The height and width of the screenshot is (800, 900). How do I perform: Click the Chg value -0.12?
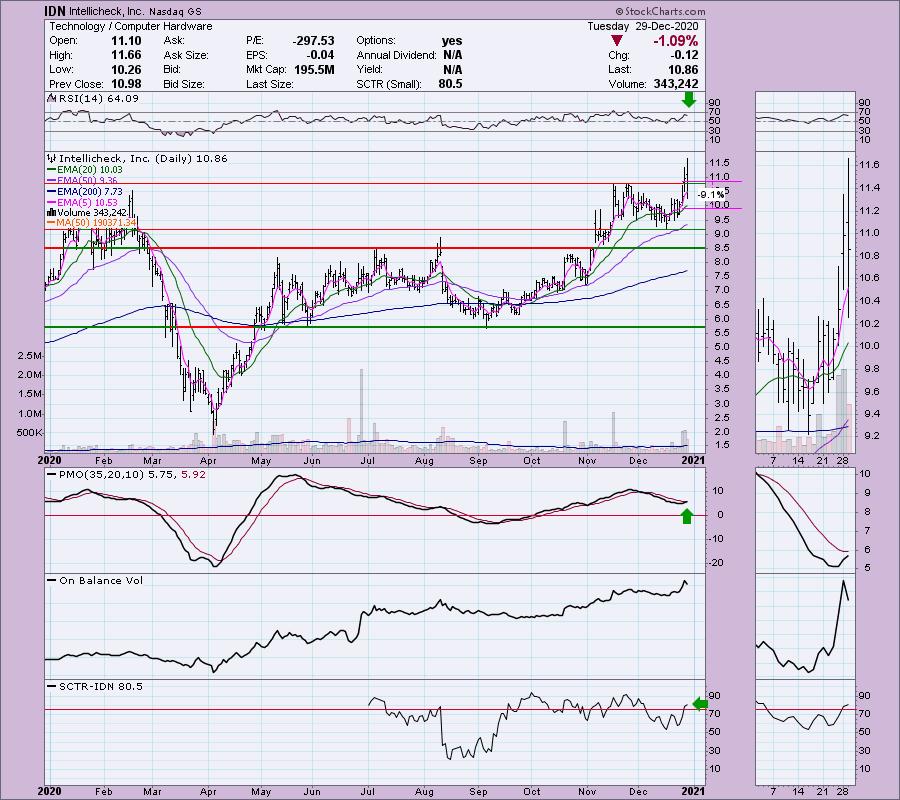684,55
